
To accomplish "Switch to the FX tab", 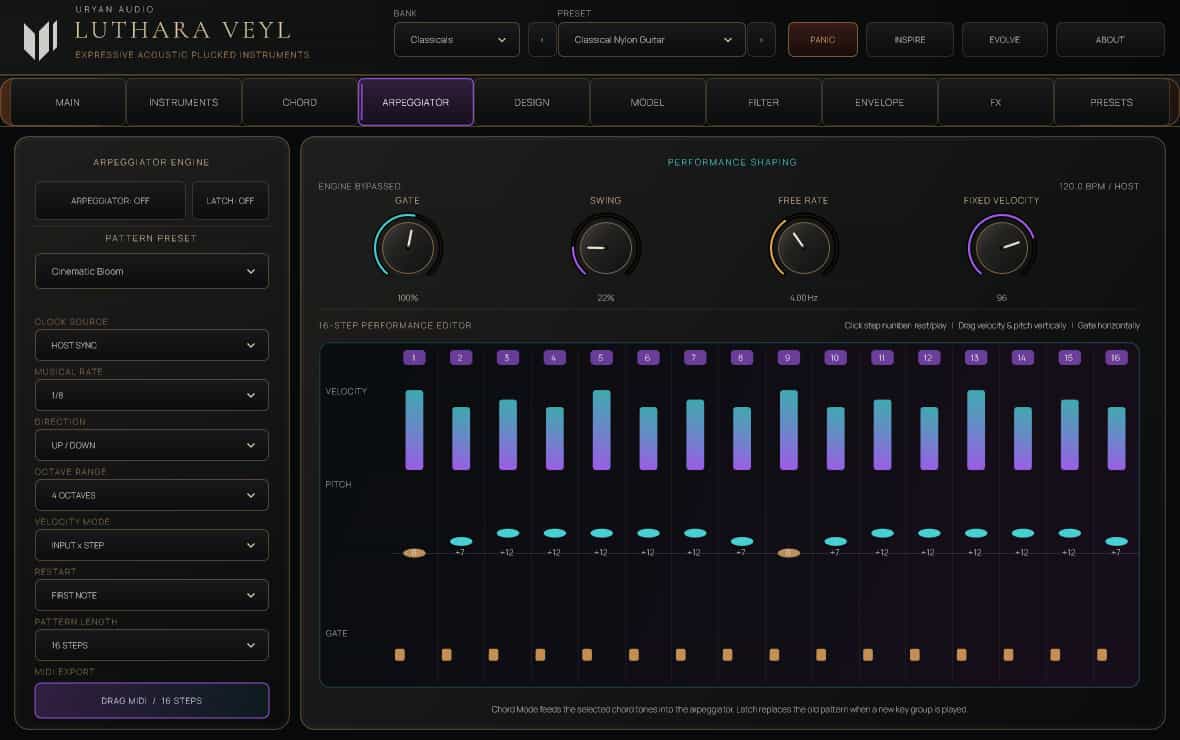I will click(996, 102).
